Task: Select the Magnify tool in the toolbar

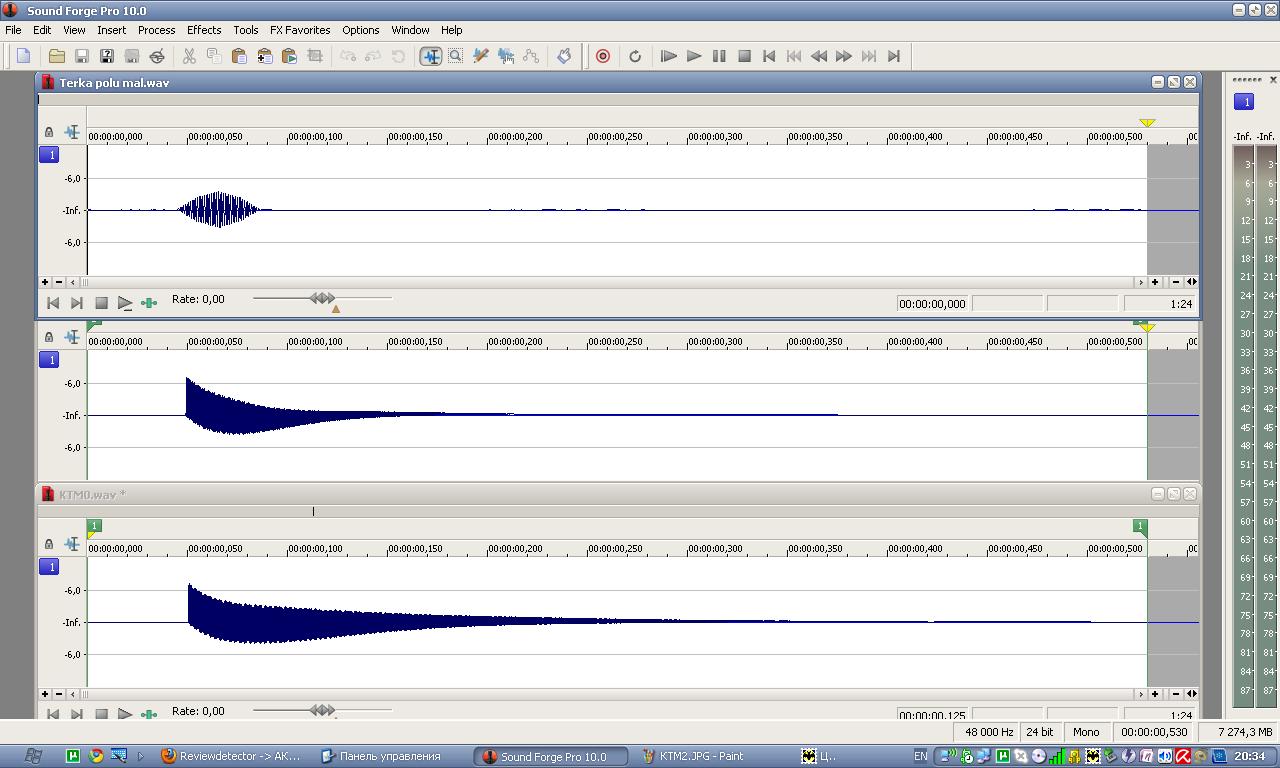Action: [x=455, y=57]
